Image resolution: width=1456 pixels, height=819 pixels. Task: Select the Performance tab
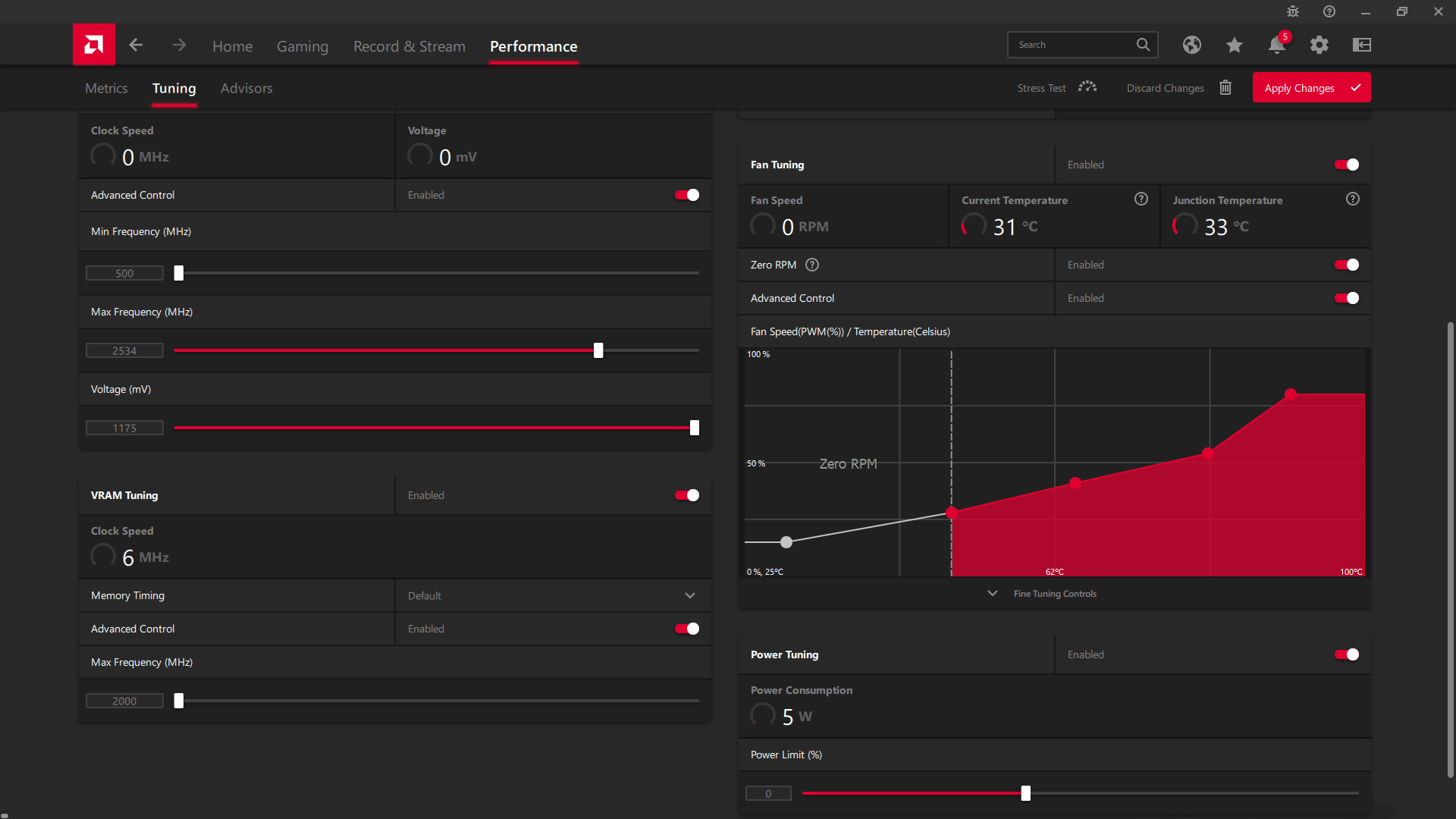coord(534,46)
